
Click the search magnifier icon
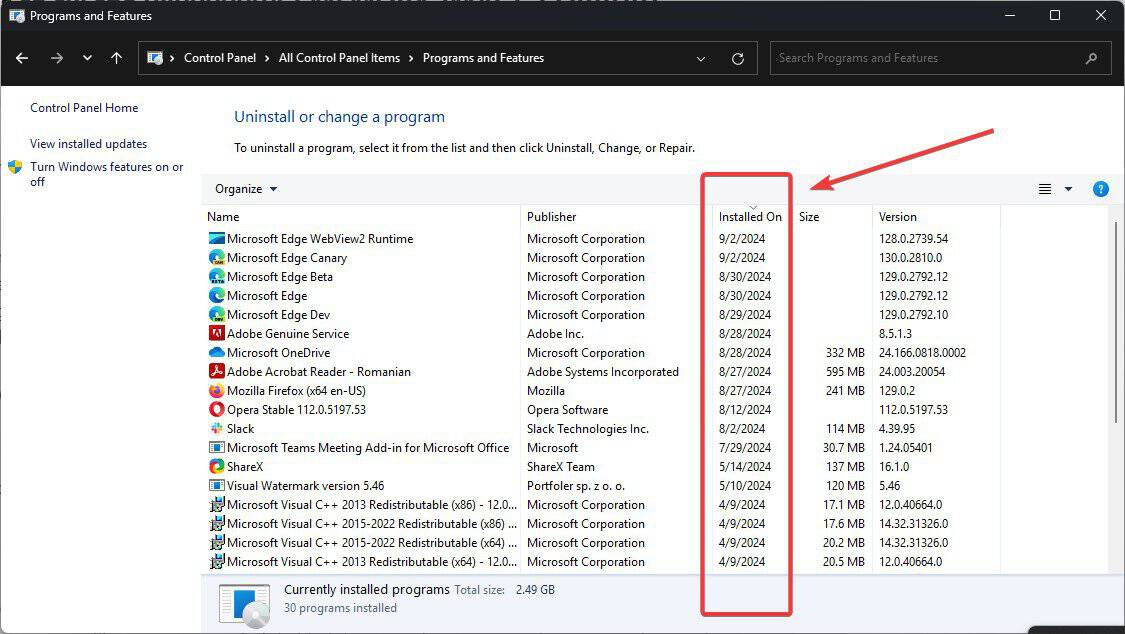tap(1091, 58)
